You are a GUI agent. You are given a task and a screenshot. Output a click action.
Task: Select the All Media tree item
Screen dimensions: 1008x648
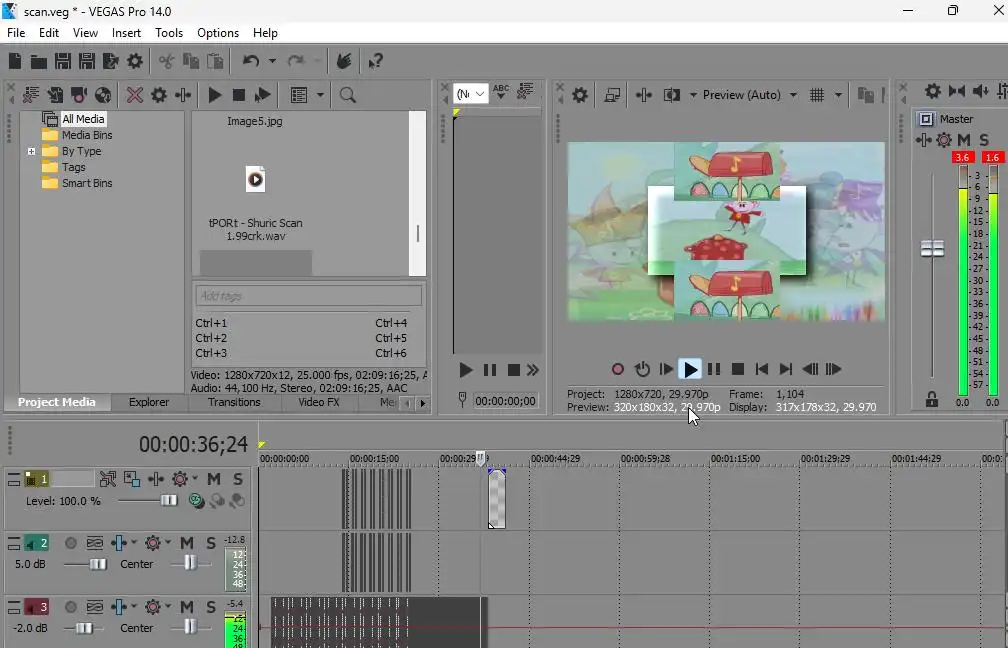(x=83, y=119)
